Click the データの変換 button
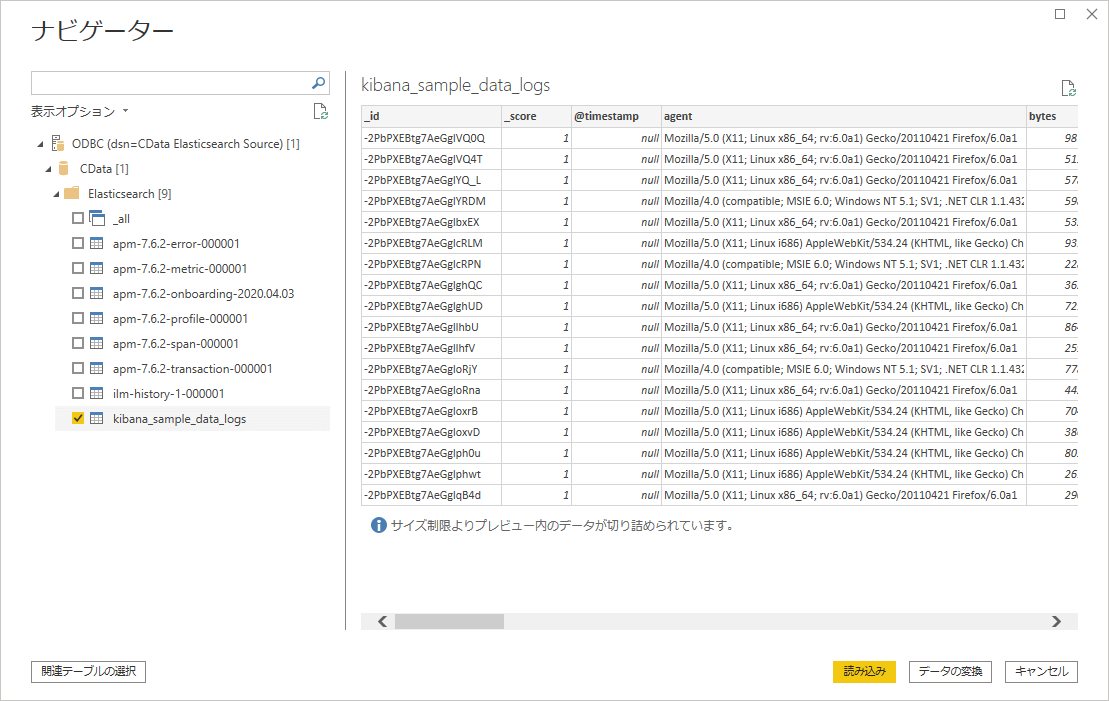This screenshot has width=1109, height=701. 950,672
